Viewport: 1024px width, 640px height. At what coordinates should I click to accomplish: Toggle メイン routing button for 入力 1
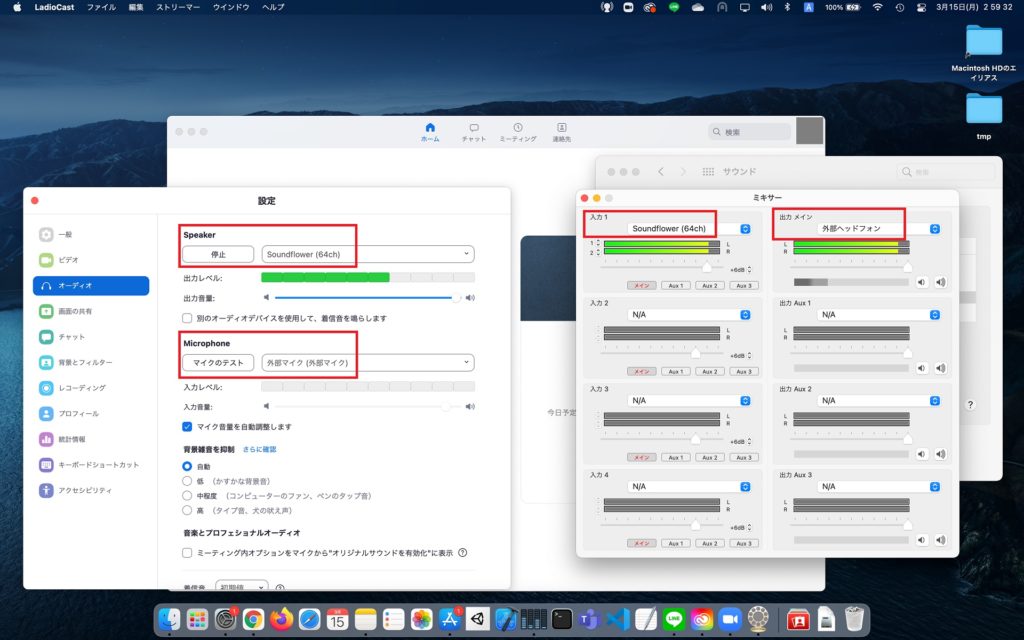point(642,285)
